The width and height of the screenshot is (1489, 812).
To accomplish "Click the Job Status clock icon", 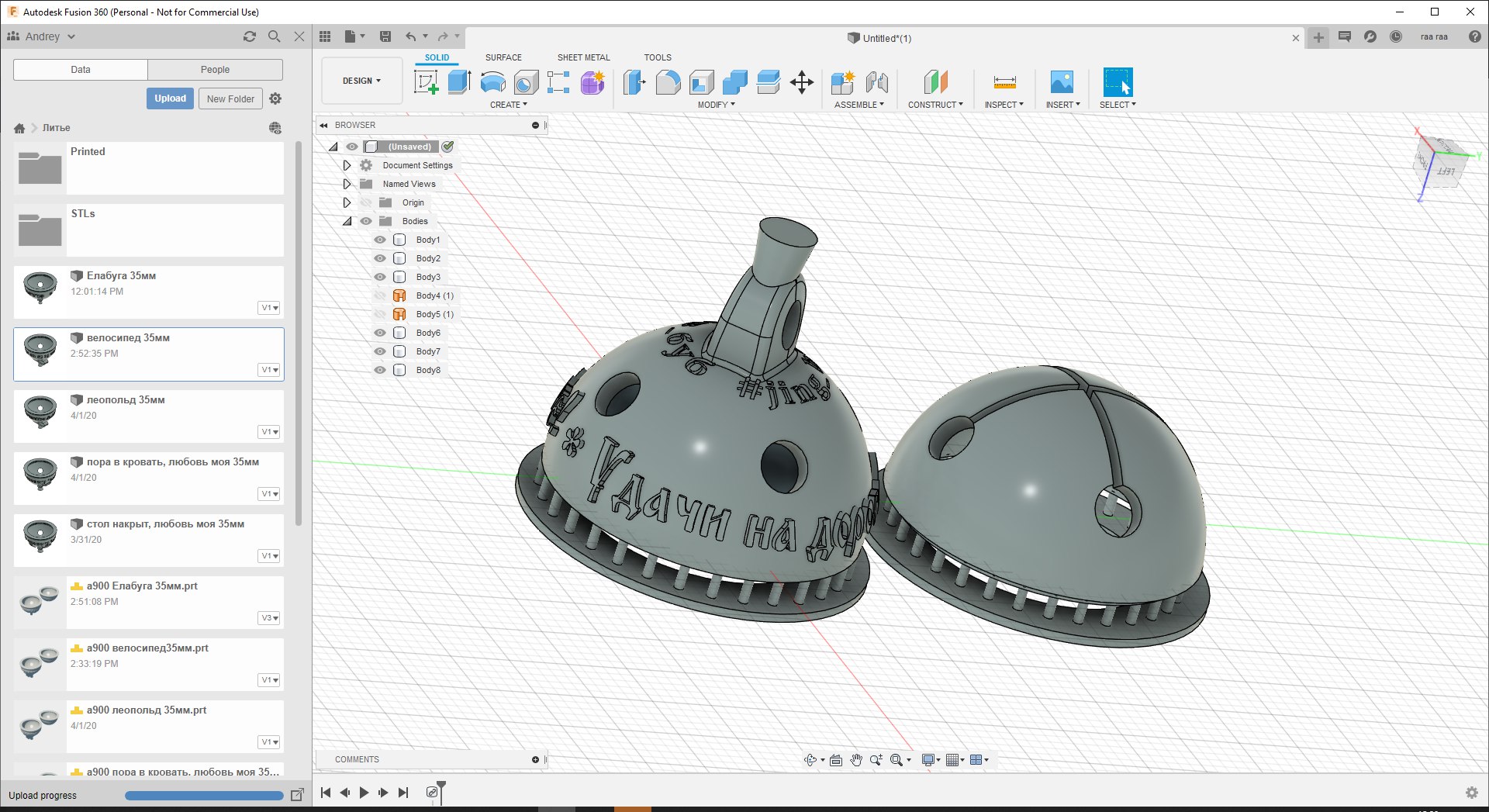I will [x=1396, y=36].
